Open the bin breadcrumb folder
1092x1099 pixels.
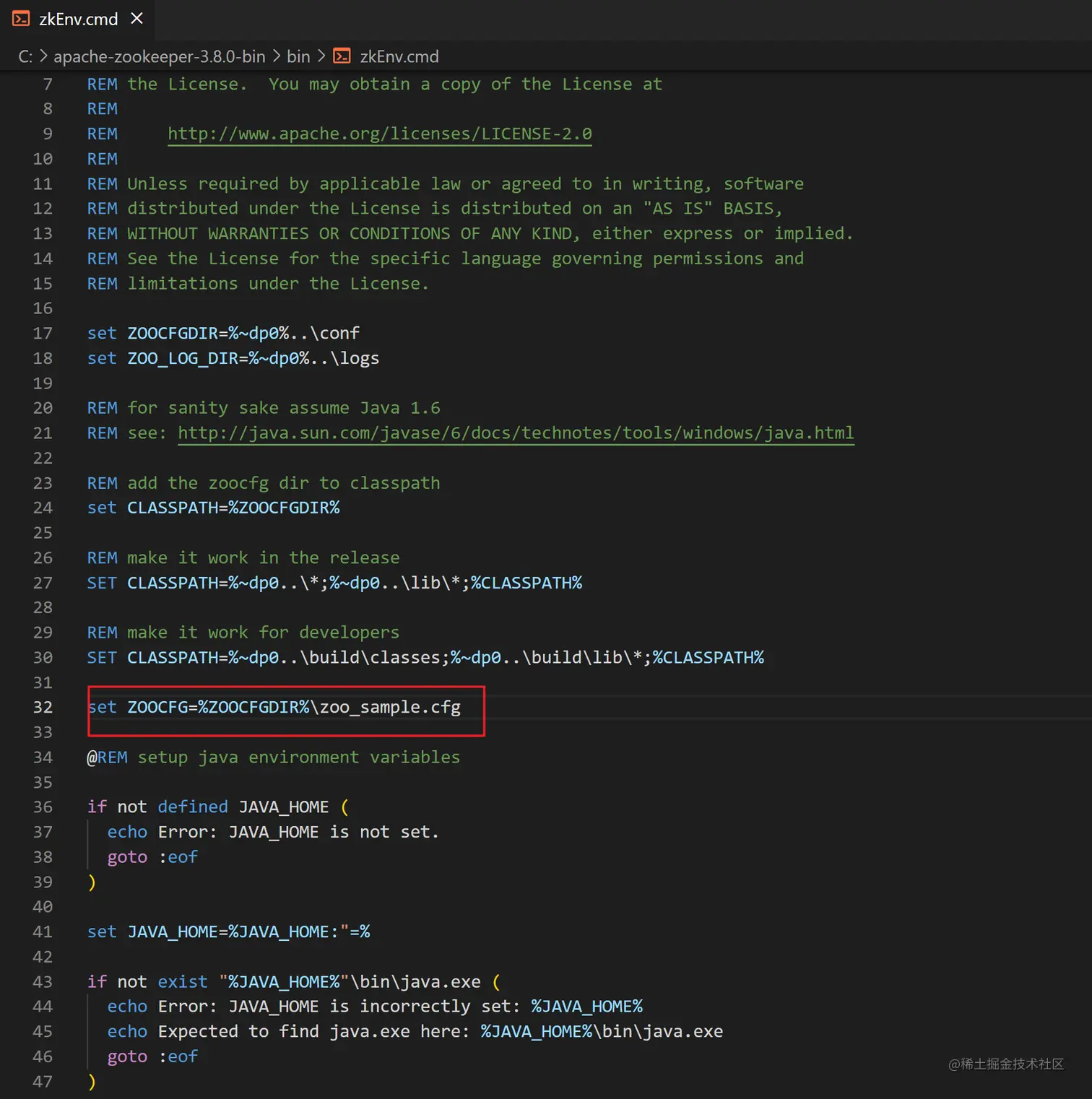(x=298, y=56)
